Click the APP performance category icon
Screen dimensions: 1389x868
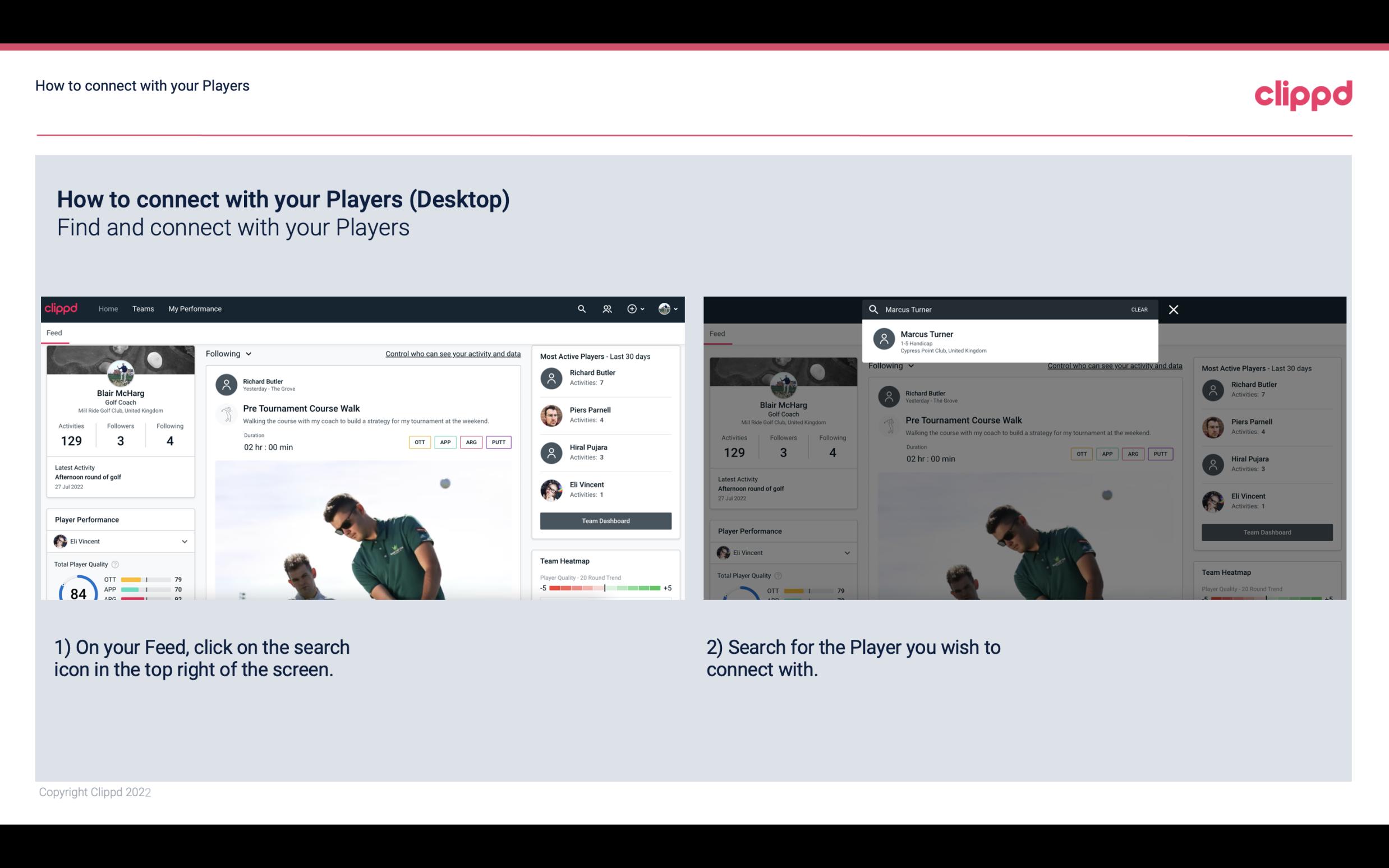tap(445, 442)
